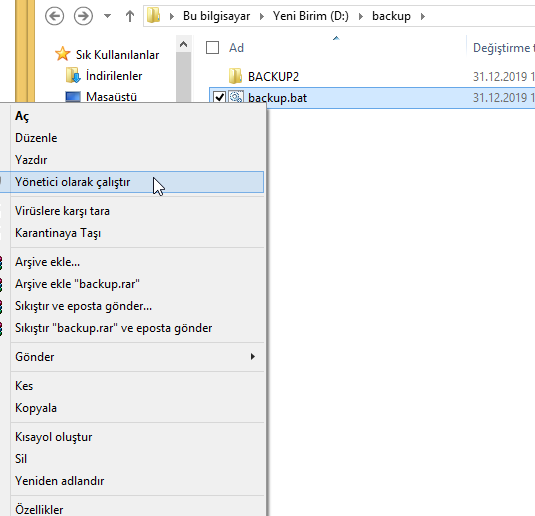Sort by the Ad column header
The image size is (535, 516).
click(236, 48)
